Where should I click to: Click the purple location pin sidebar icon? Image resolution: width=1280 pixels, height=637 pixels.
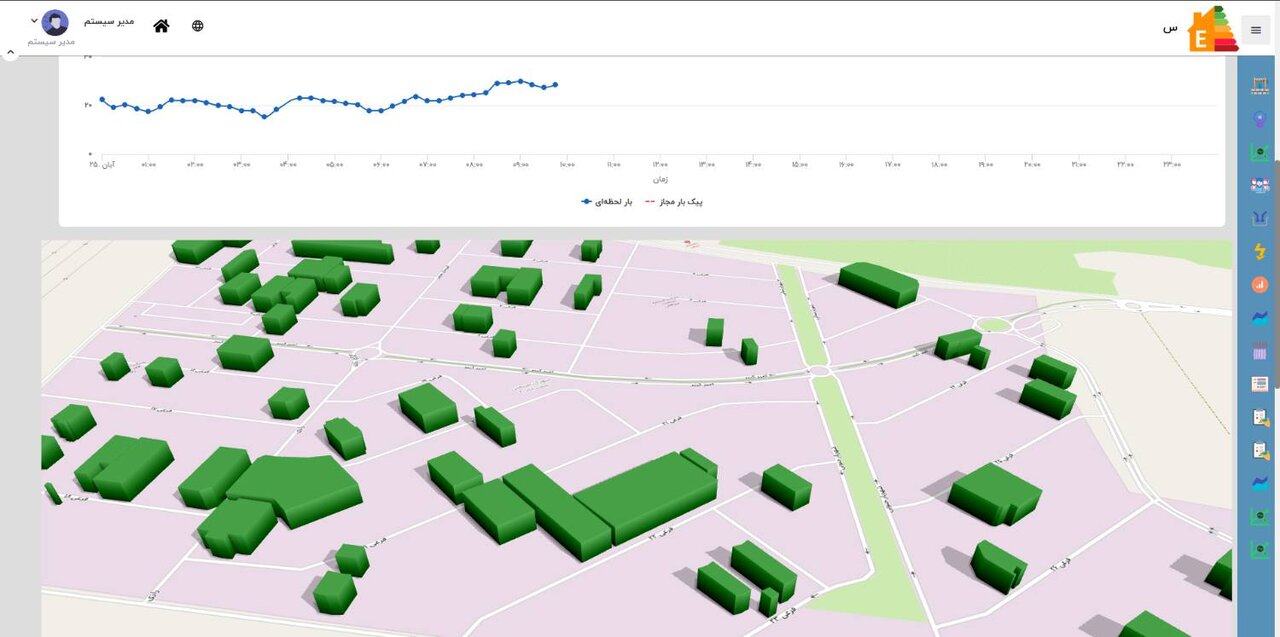tap(1259, 120)
